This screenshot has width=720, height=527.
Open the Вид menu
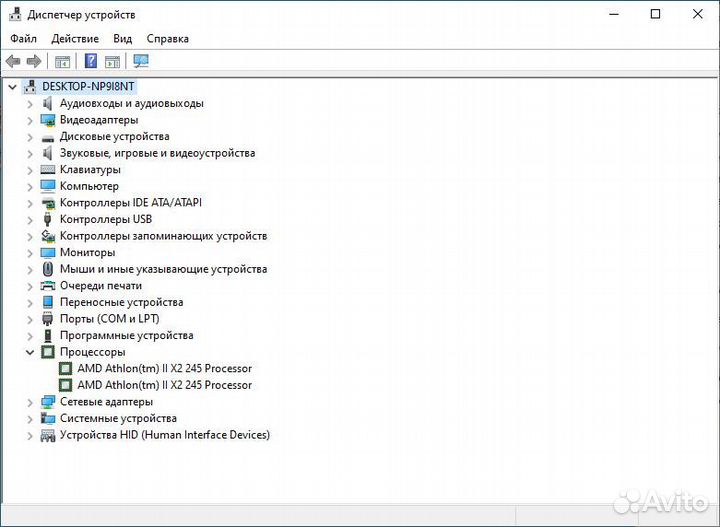122,39
